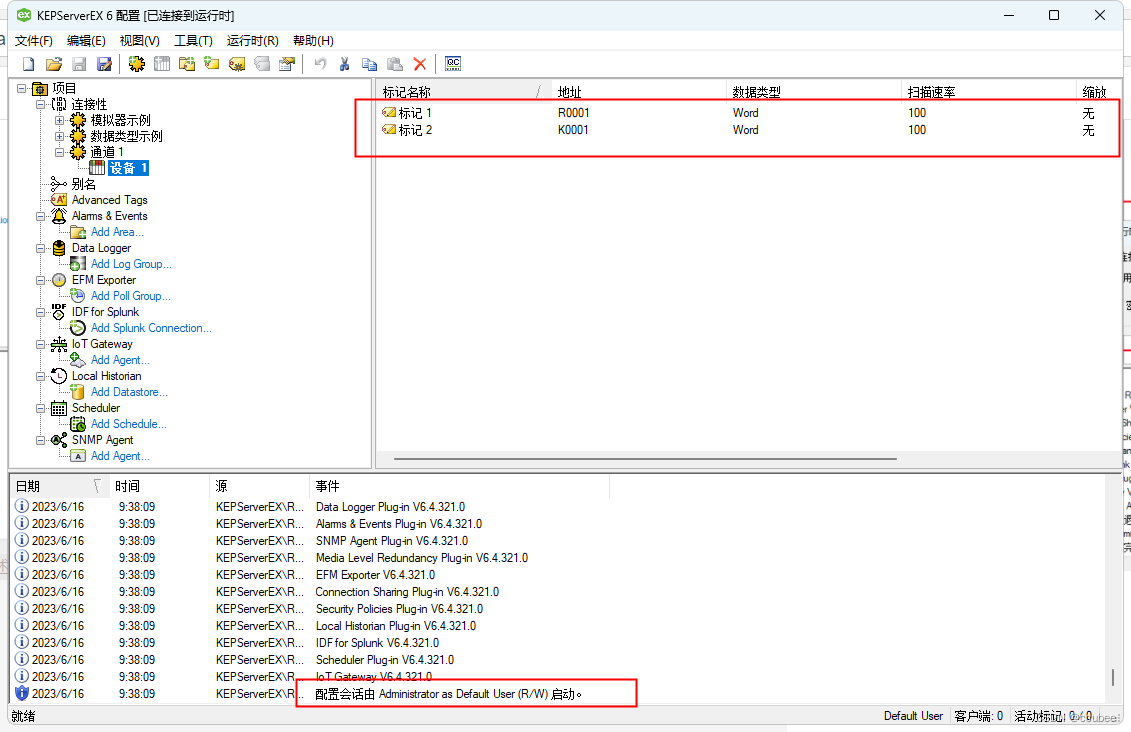Open the 运行时(R) menu
Image resolution: width=1131 pixels, height=732 pixels.
[x=252, y=40]
